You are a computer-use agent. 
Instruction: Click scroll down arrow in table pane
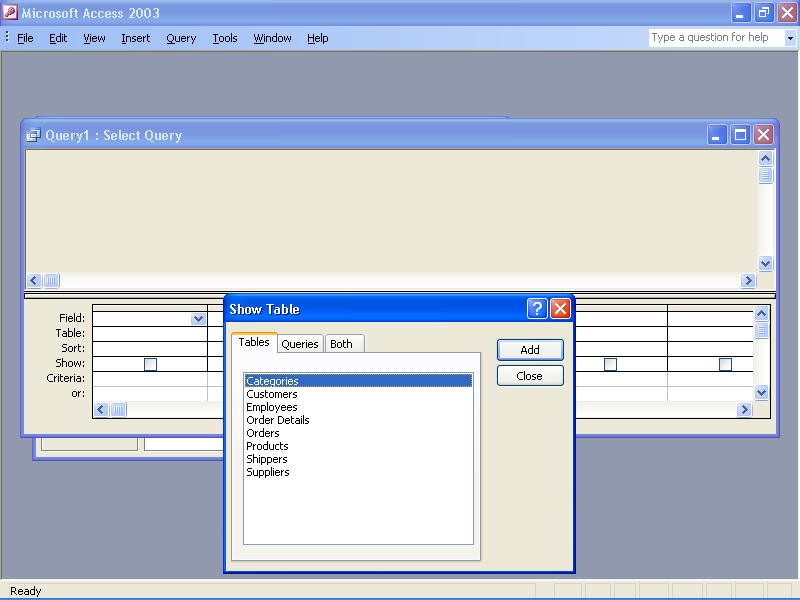[x=765, y=263]
